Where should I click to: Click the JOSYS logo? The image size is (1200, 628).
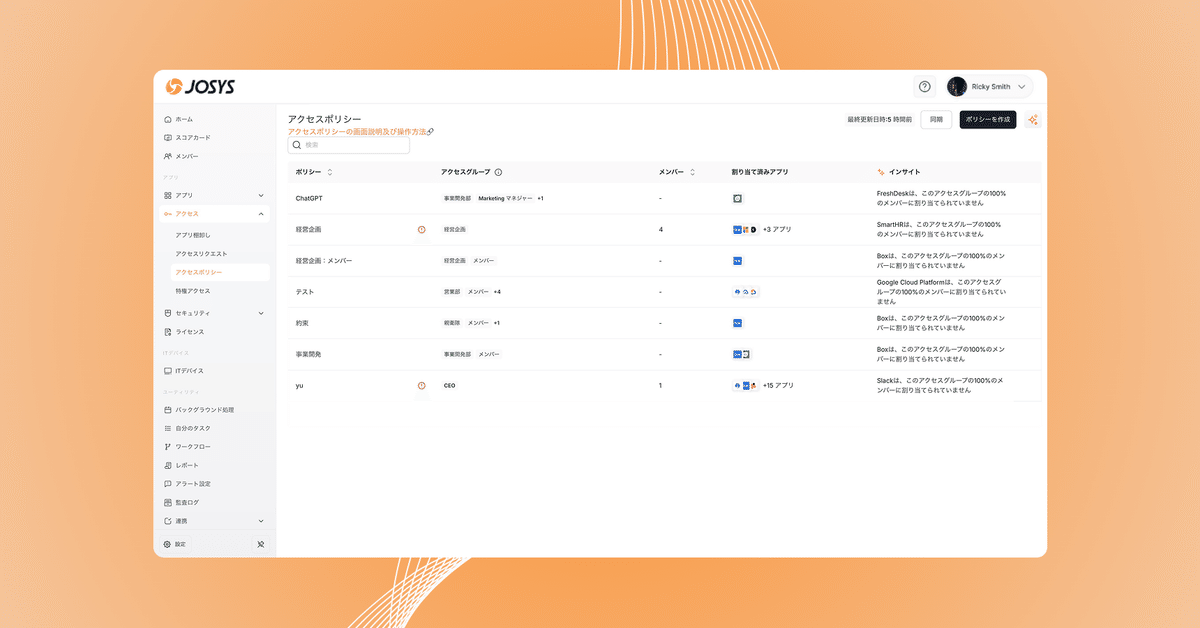click(200, 87)
